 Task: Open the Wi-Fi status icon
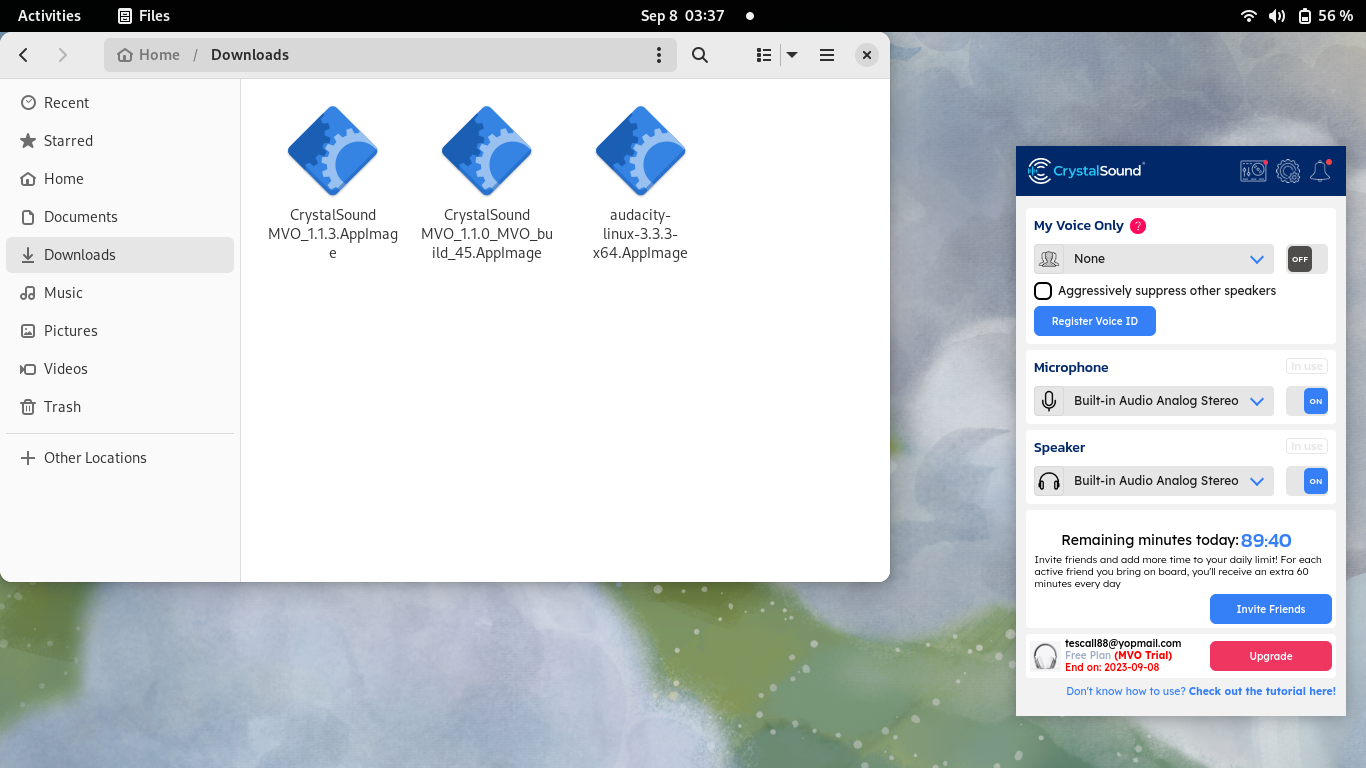tap(1248, 15)
